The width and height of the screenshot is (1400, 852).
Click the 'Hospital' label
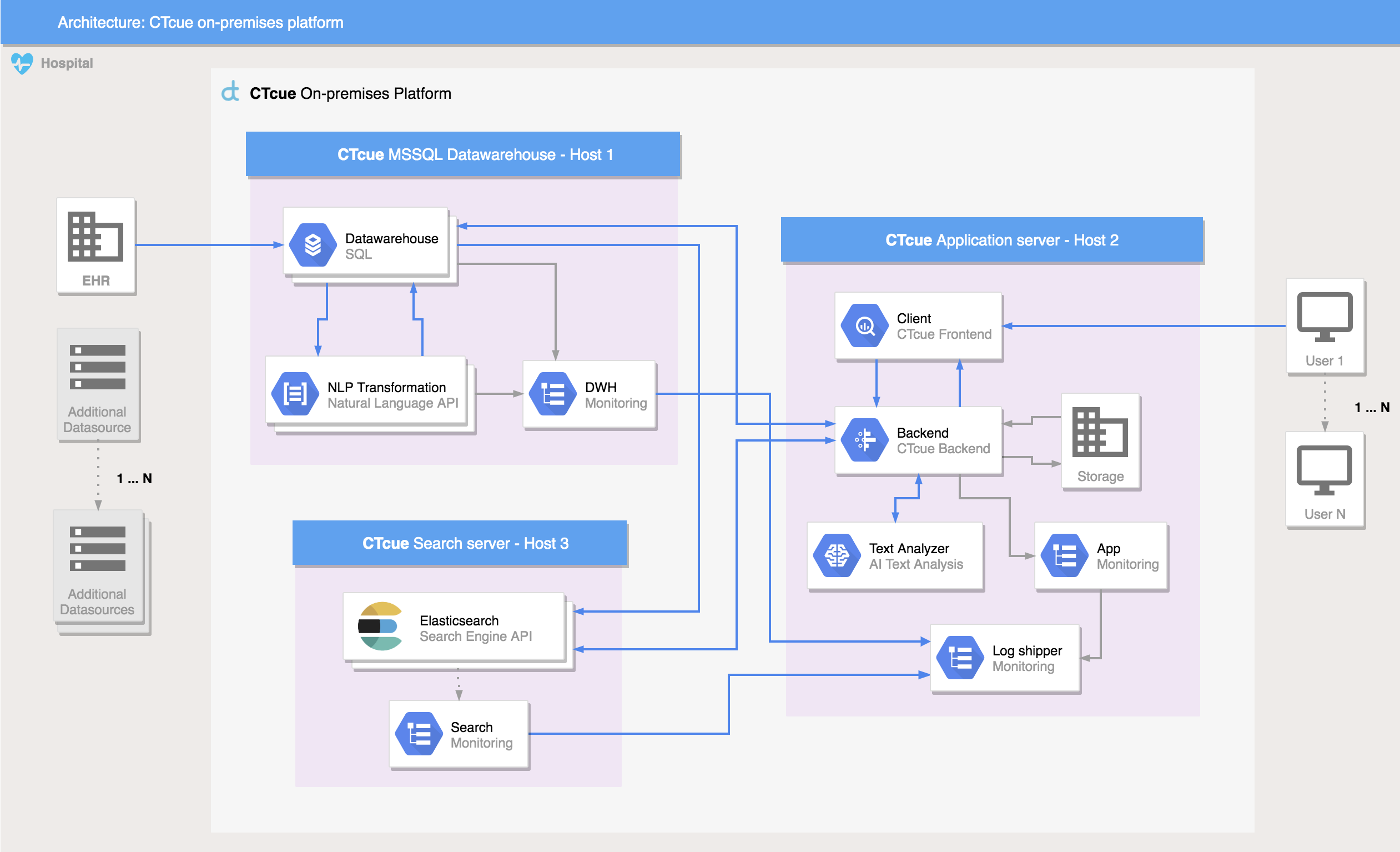(x=67, y=63)
